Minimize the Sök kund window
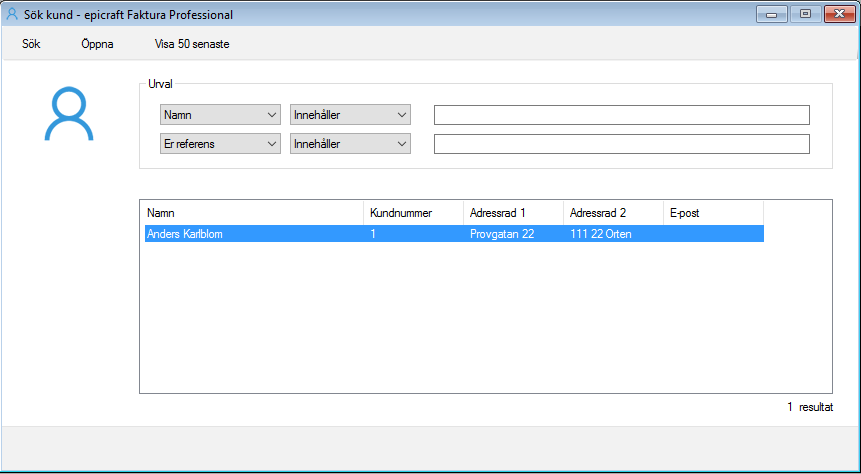This screenshot has height=474, width=861. pos(771,14)
